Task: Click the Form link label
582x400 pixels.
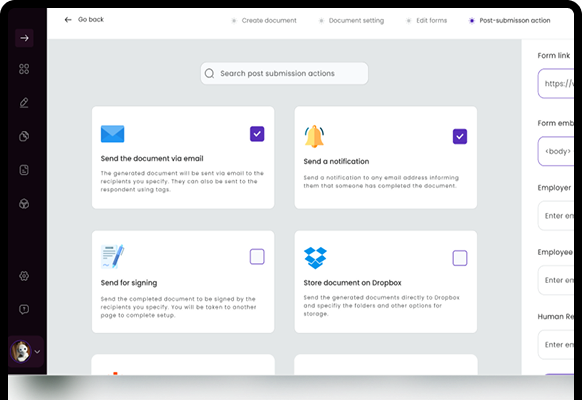Action: click(x=553, y=56)
